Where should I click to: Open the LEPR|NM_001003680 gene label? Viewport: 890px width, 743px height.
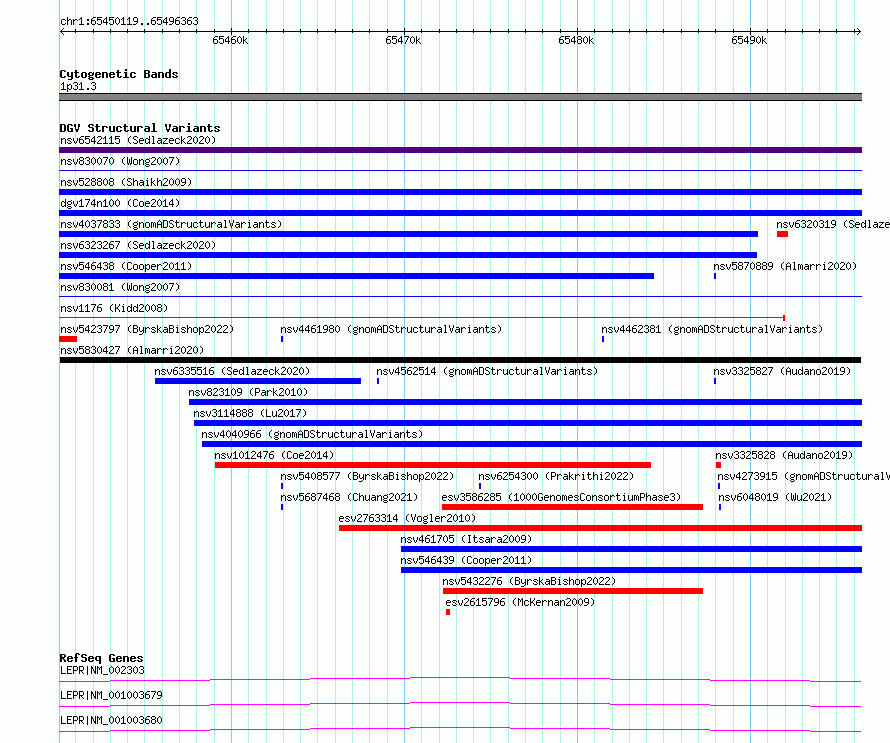111,720
